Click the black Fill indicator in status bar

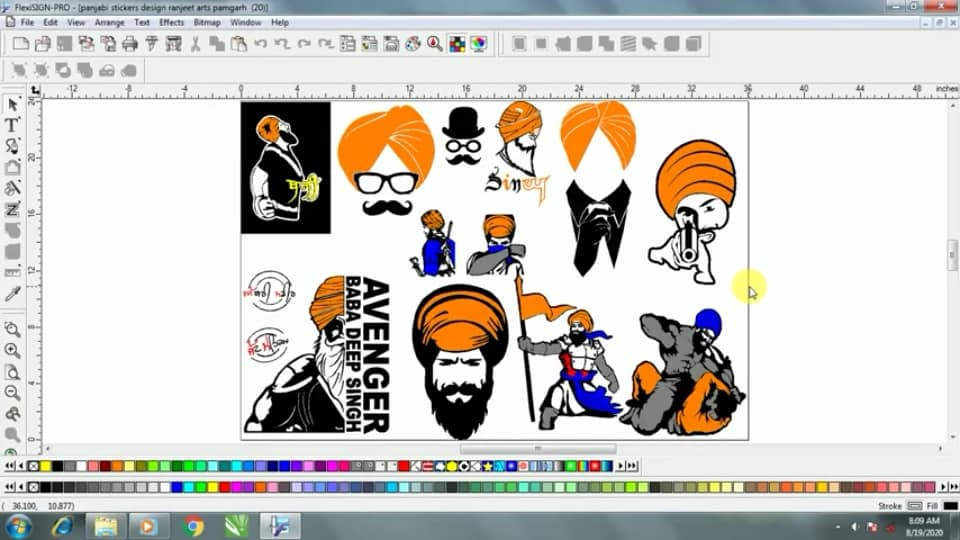pos(950,506)
